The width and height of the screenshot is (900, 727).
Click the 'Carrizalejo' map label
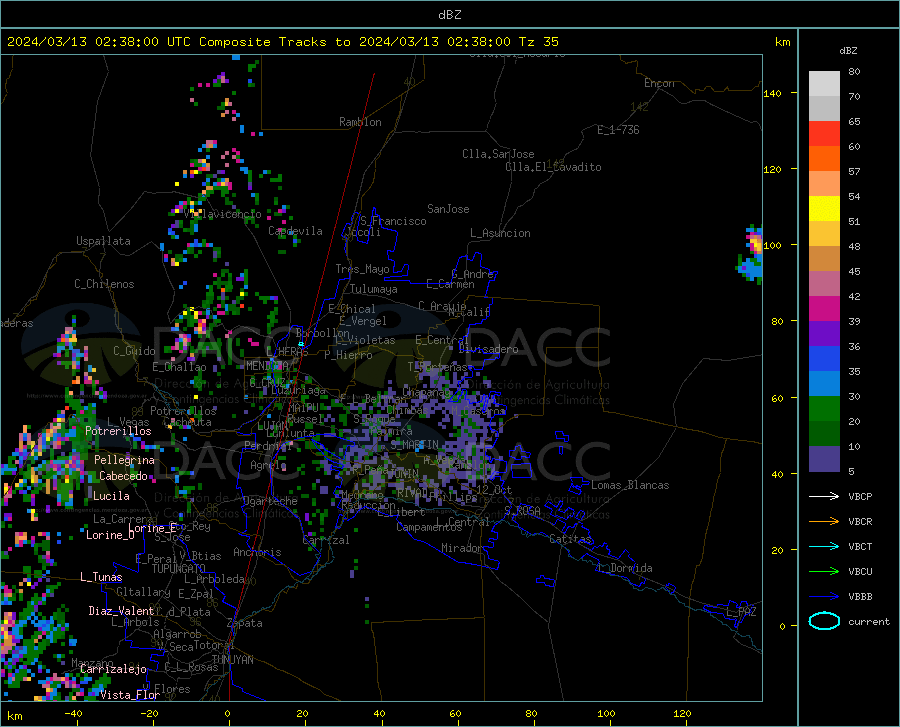point(113,669)
